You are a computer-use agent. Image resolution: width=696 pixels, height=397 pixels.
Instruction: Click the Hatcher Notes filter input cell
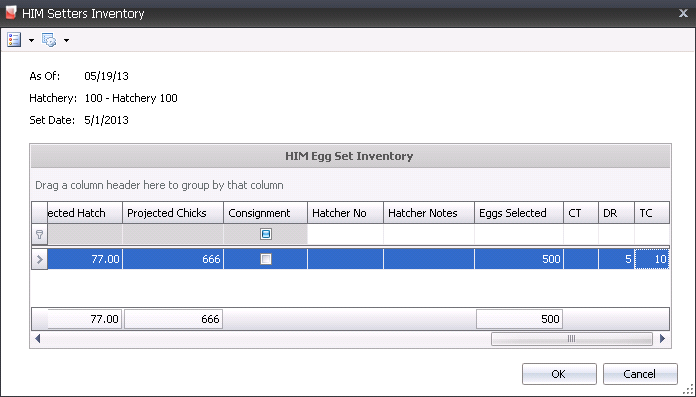[429, 234]
